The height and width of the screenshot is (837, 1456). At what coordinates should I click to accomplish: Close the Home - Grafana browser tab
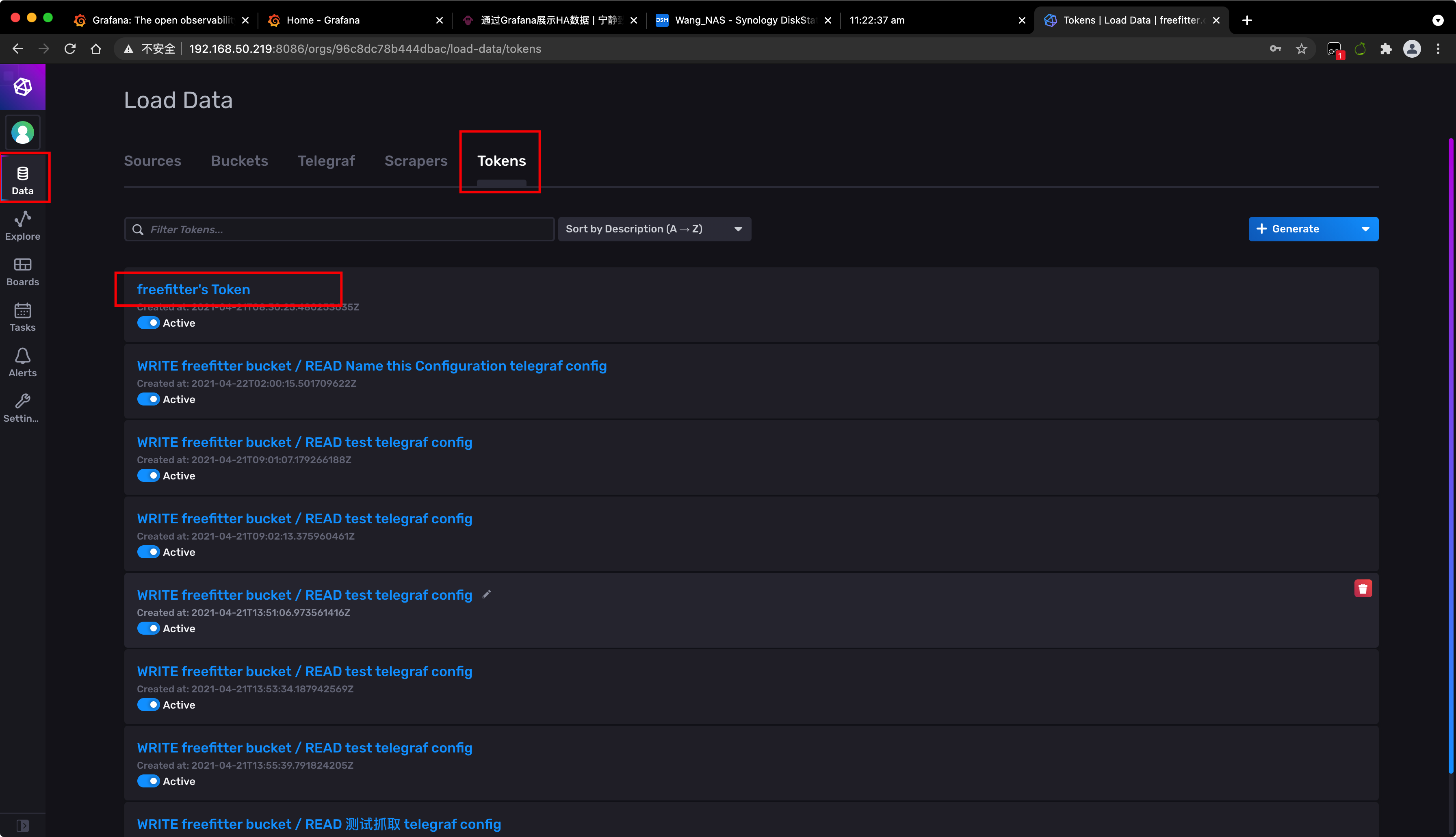[439, 20]
